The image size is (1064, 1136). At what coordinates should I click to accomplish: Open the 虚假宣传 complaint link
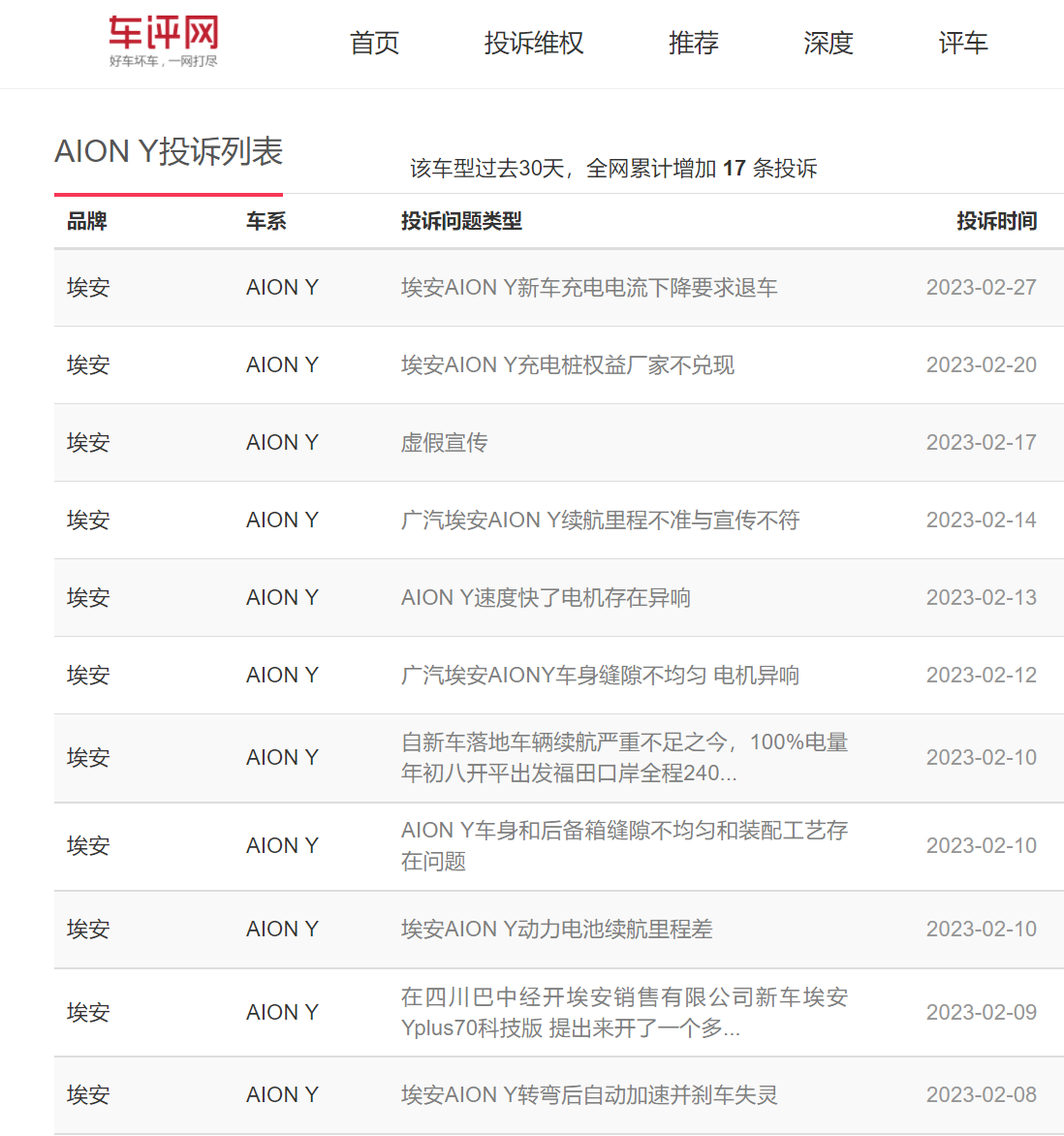[x=444, y=443]
